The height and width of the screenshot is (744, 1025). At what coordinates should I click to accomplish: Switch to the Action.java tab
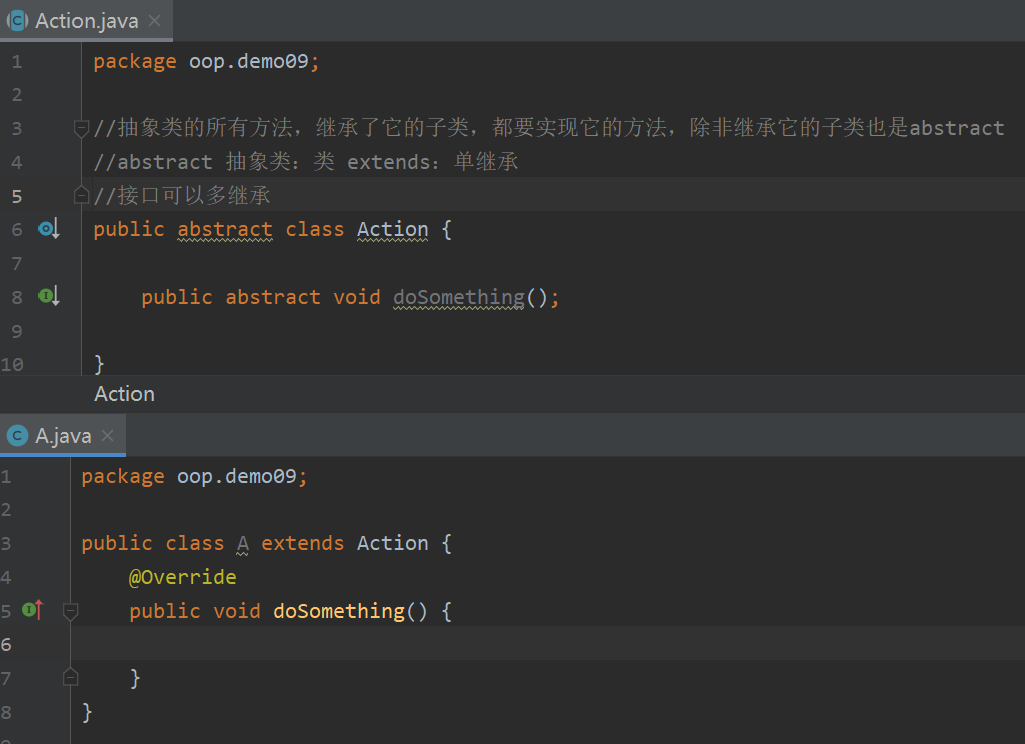(87, 21)
